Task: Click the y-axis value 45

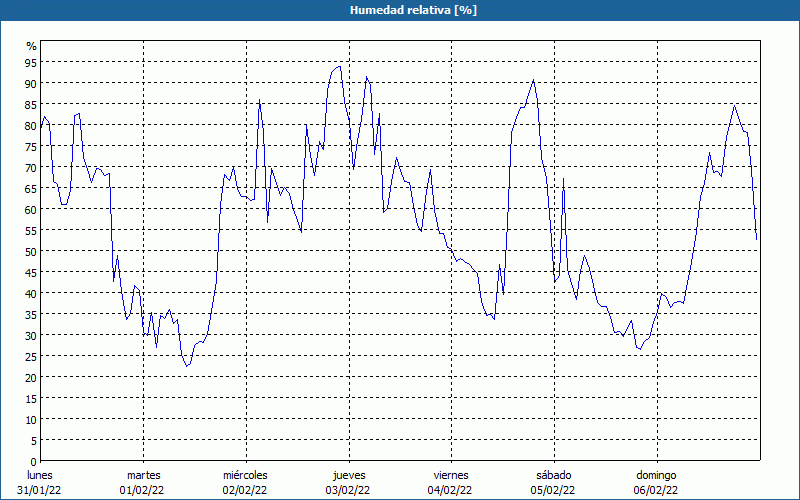Action: coord(31,272)
